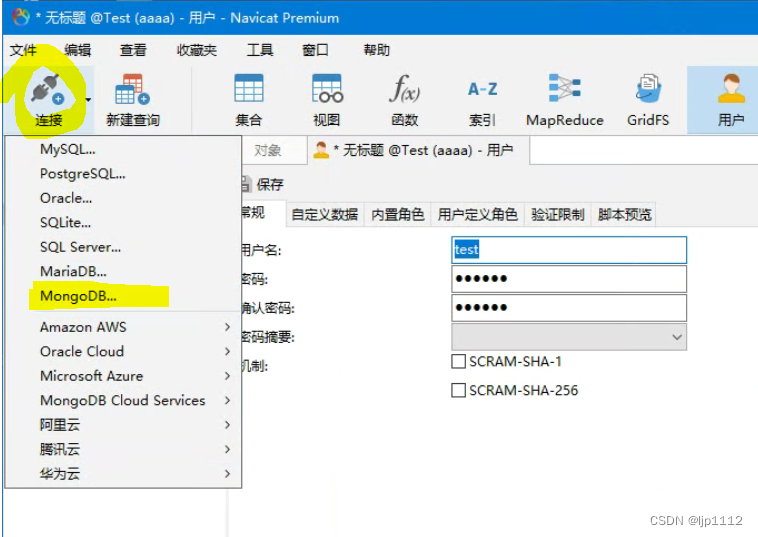
Task: Switch to the 自定义数据 tab
Action: [x=324, y=214]
